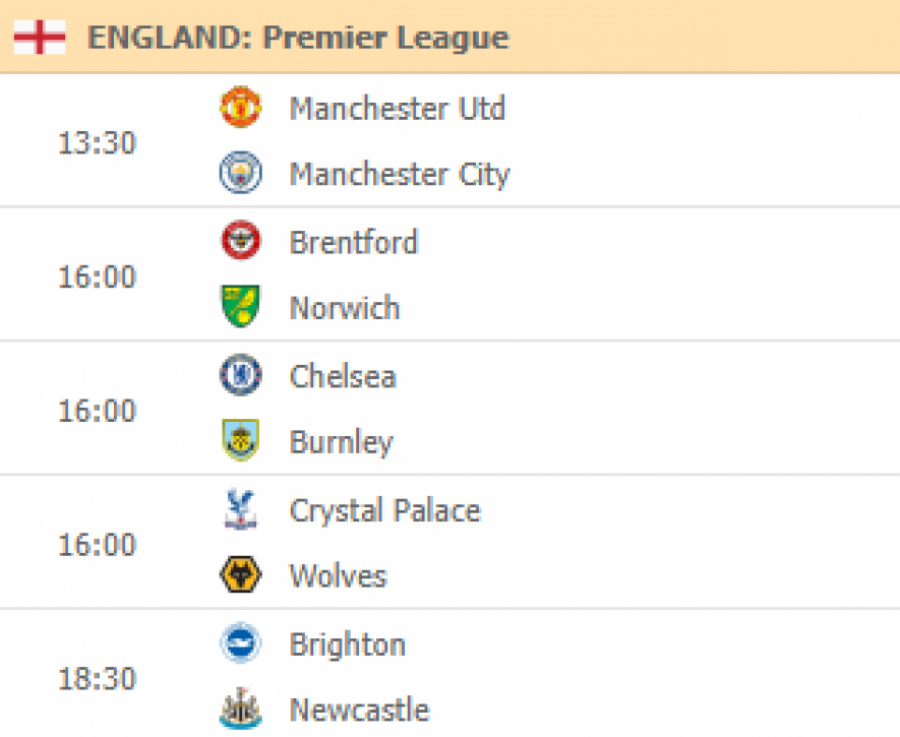900x737 pixels.
Task: Click the Newcastle club crest
Action: (x=241, y=708)
